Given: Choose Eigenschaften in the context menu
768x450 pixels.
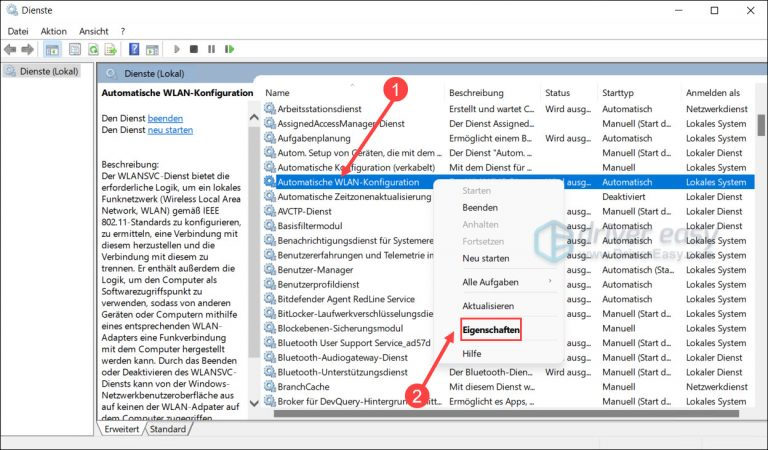Looking at the screenshot, I should (x=490, y=329).
